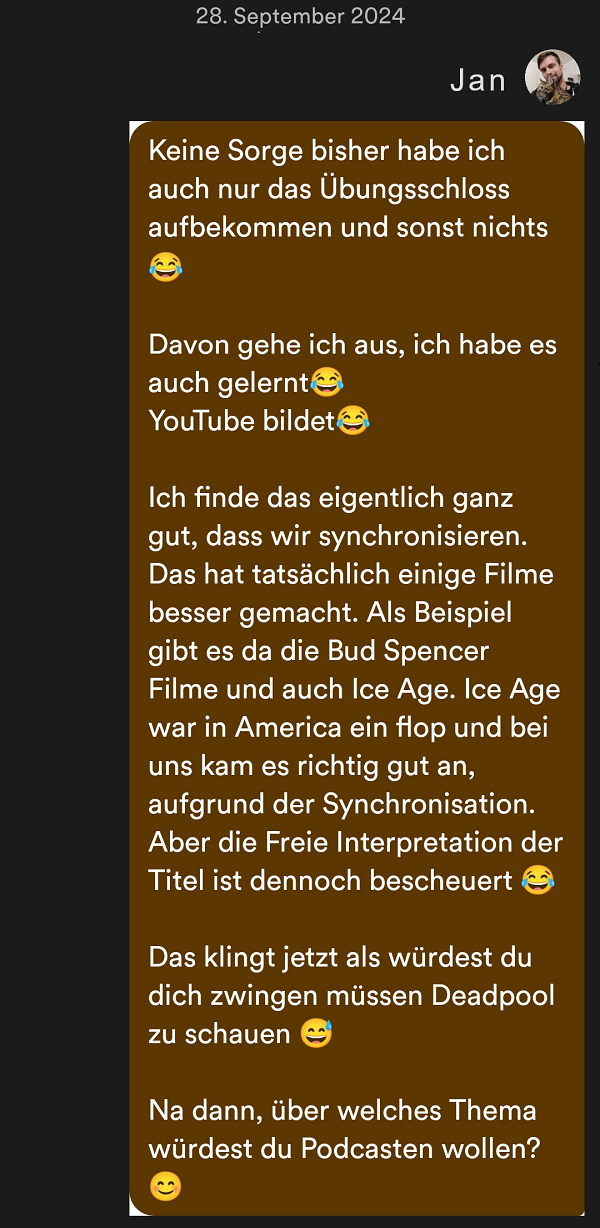Click the sweat-smile emoji after 'zu schauen'

click(x=316, y=1033)
